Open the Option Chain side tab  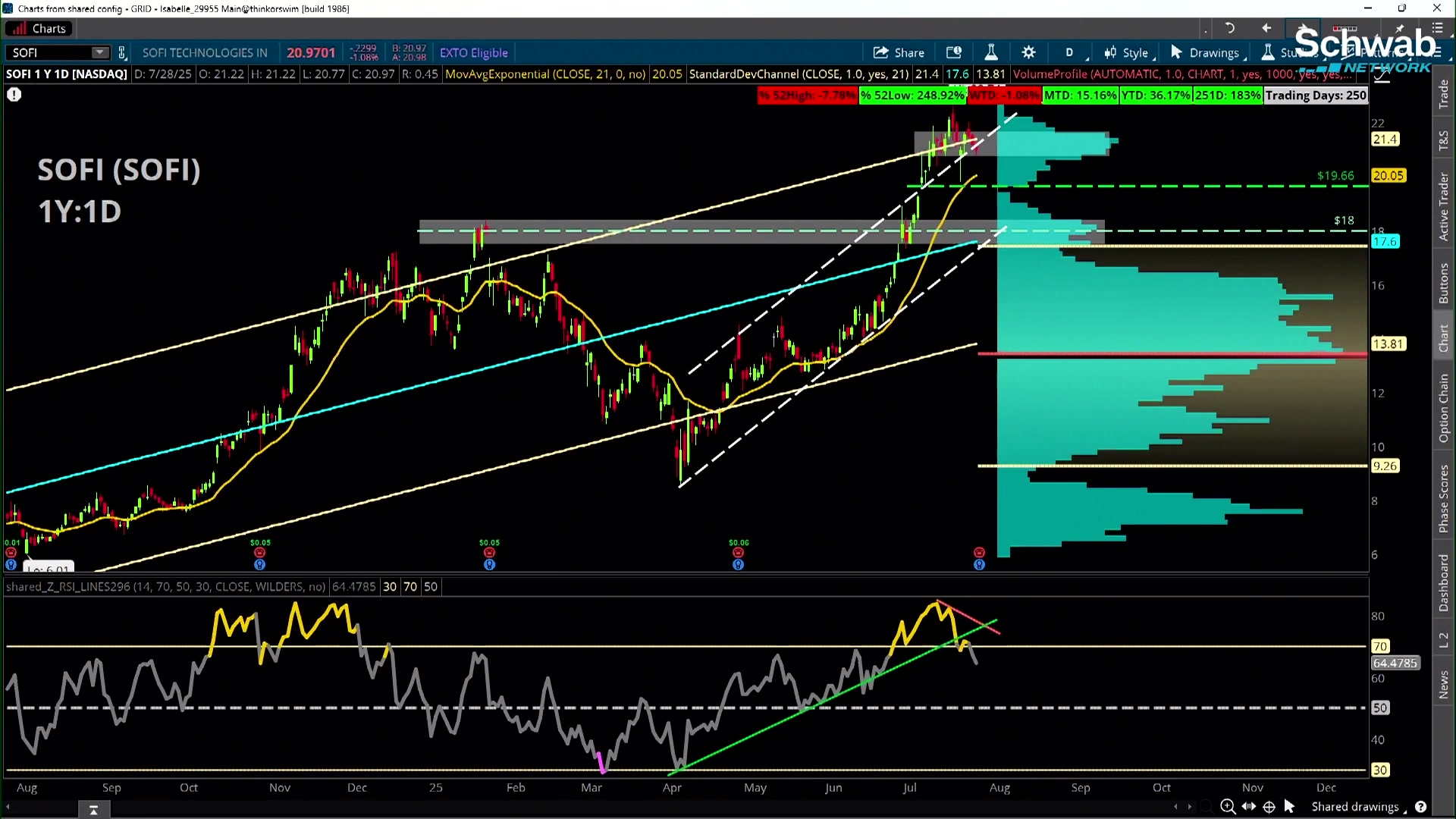[x=1444, y=408]
